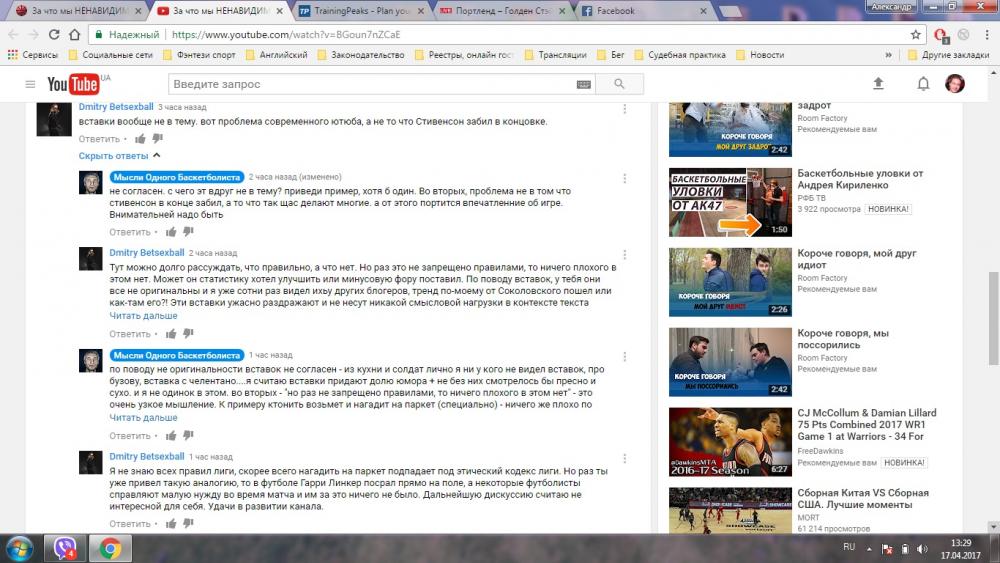Open the "Баскетбольные уловки от Андрея Кириленко" video
1000x563 pixels.
point(859,179)
